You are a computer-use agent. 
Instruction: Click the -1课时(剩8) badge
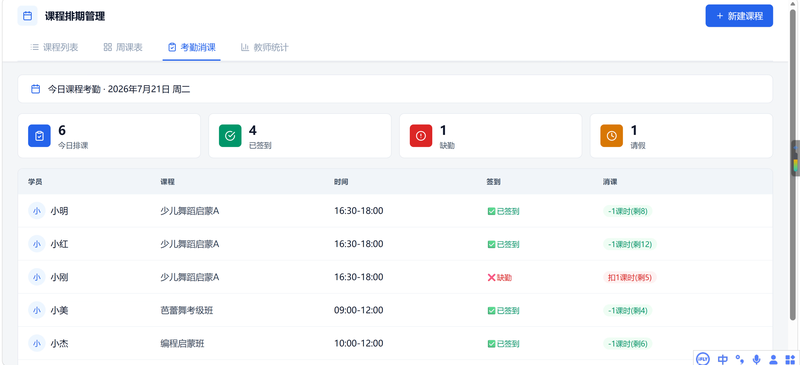tap(627, 211)
